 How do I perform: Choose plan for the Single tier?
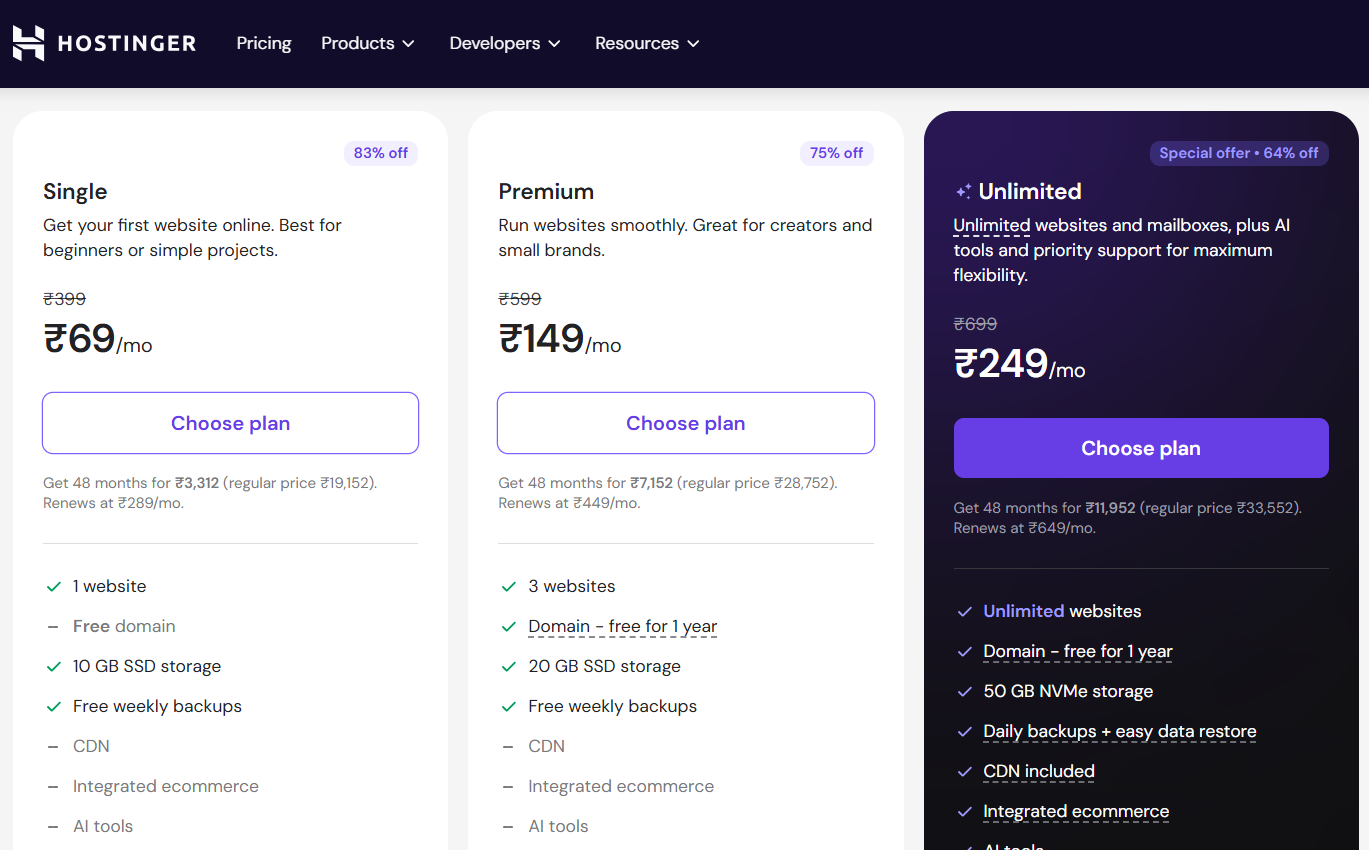[230, 423]
